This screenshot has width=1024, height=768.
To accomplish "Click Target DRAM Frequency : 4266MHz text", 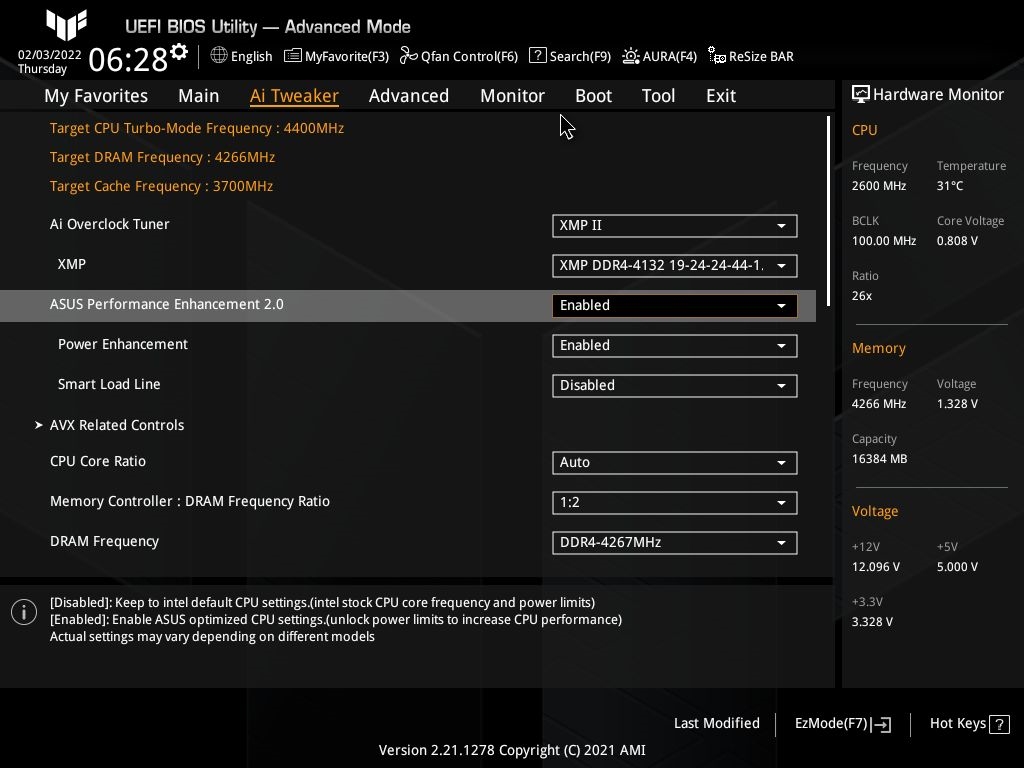I will pos(162,157).
